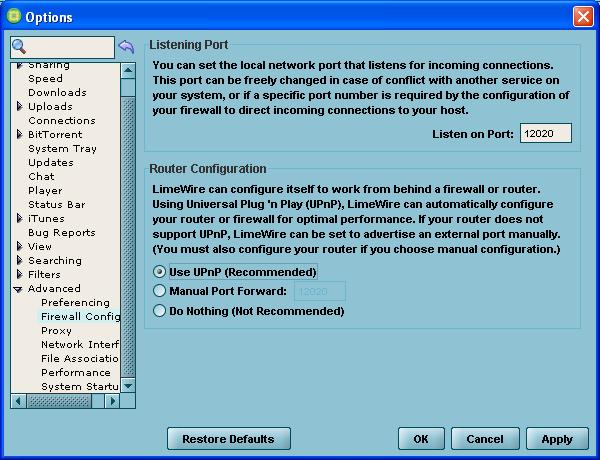This screenshot has height=460, width=600.
Task: Click the Listen on Port field
Action: click(545, 134)
